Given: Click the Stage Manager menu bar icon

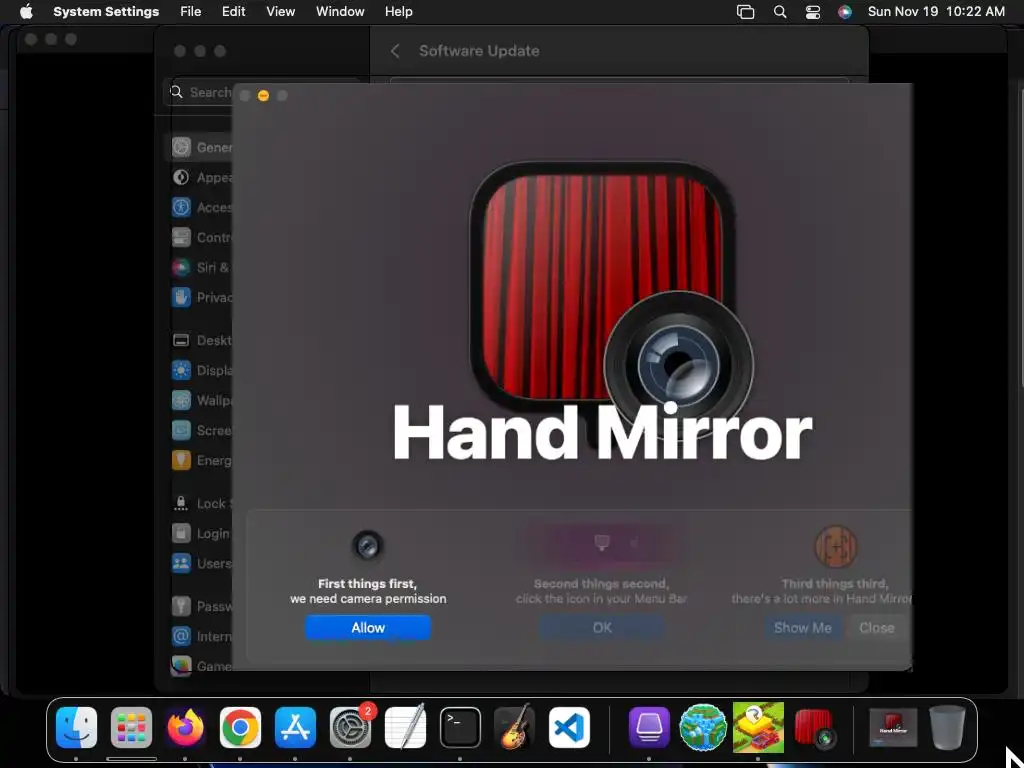Looking at the screenshot, I should click(x=745, y=12).
